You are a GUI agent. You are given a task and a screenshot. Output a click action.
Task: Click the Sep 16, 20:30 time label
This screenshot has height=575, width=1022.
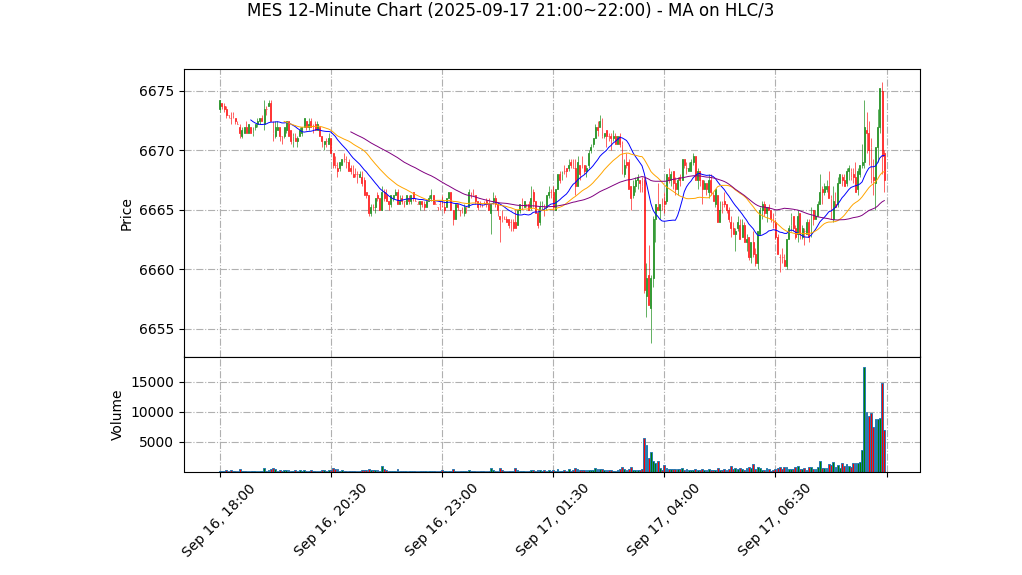[x=329, y=521]
